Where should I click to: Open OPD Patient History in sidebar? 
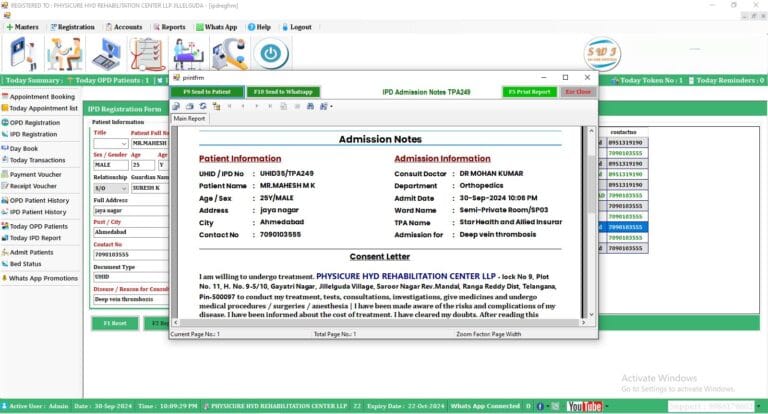click(x=35, y=200)
